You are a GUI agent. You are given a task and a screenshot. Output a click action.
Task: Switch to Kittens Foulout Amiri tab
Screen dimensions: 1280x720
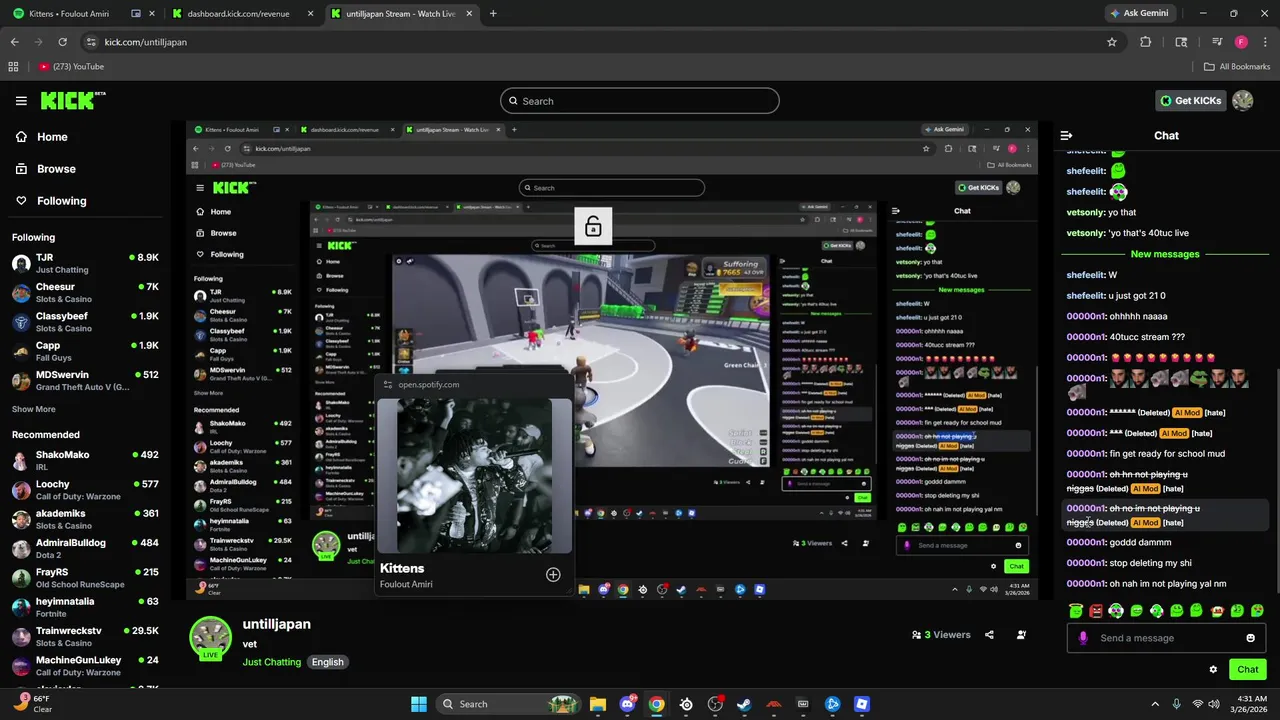(x=84, y=14)
